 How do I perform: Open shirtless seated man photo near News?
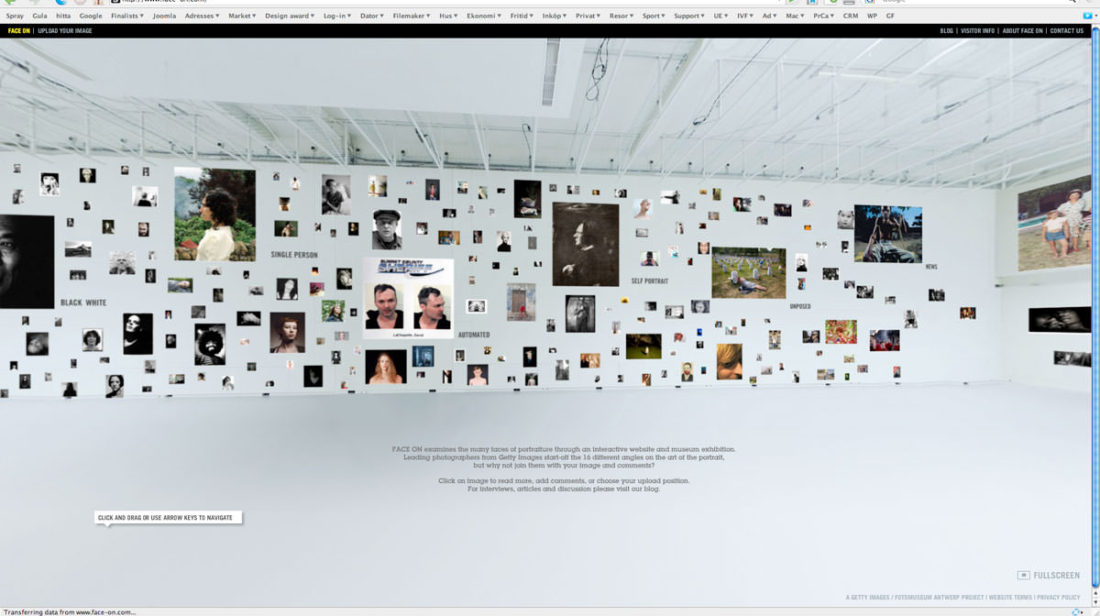[x=888, y=234]
